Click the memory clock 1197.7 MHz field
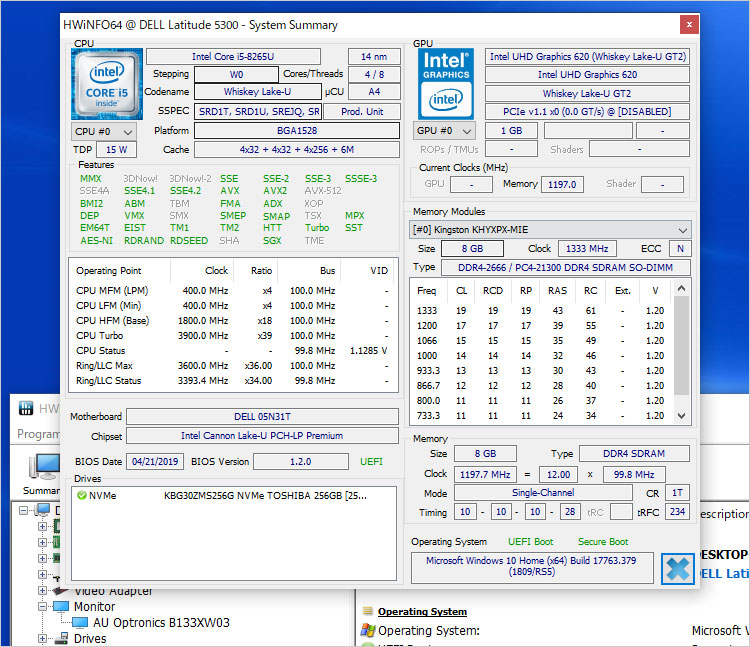Viewport: 750px width, 647px height. pyautogui.click(x=485, y=474)
